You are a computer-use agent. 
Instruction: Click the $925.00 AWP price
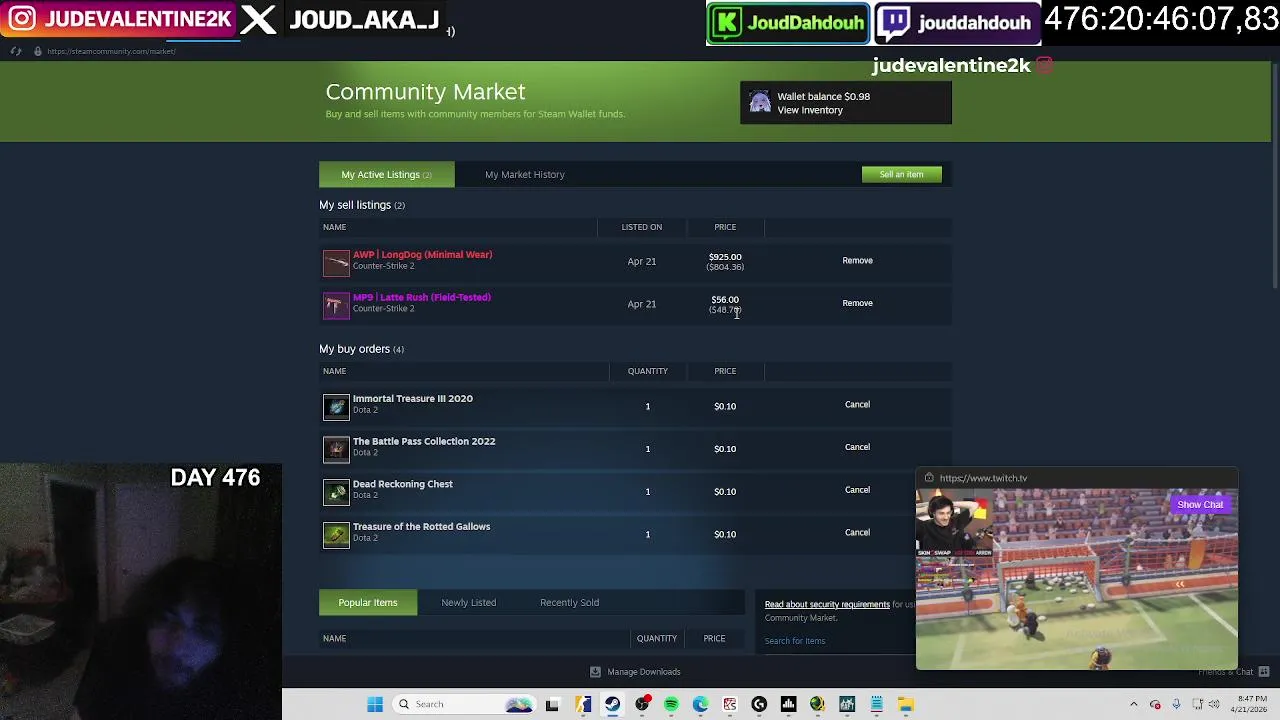pos(725,257)
